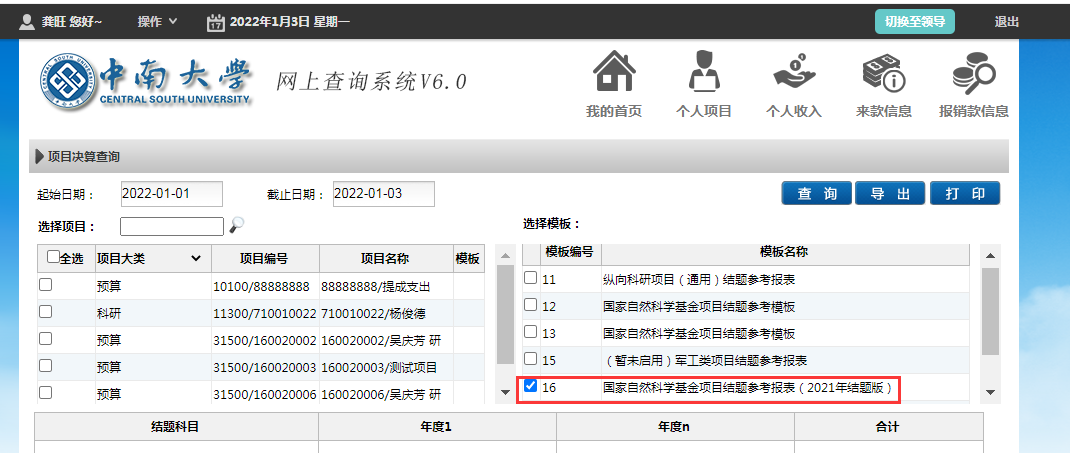This screenshot has height=453, width=1070.
Task: Click project list scrollbar up arrow
Action: pos(505,256)
